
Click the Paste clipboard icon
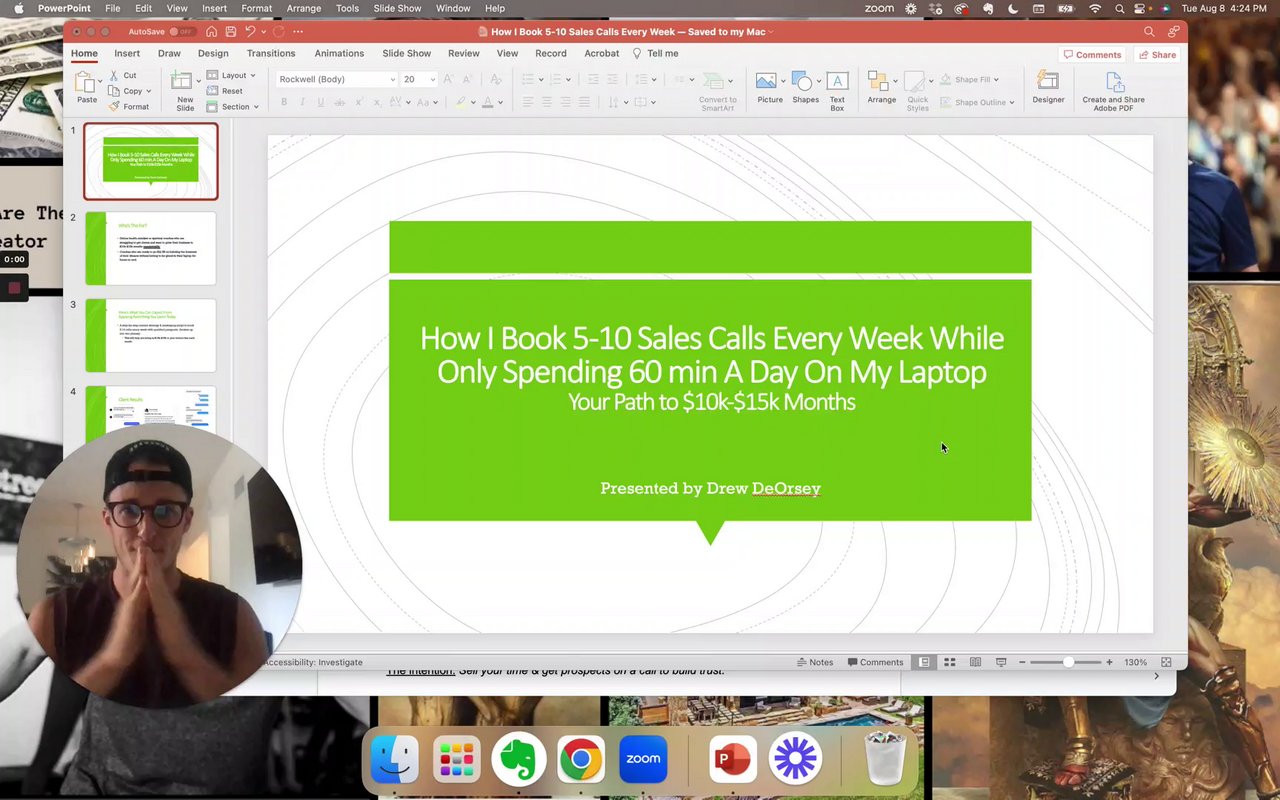(87, 83)
